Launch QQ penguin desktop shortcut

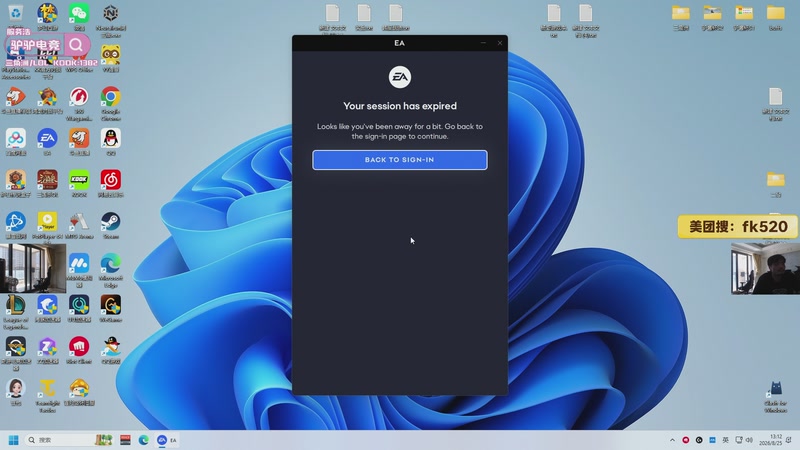point(111,138)
